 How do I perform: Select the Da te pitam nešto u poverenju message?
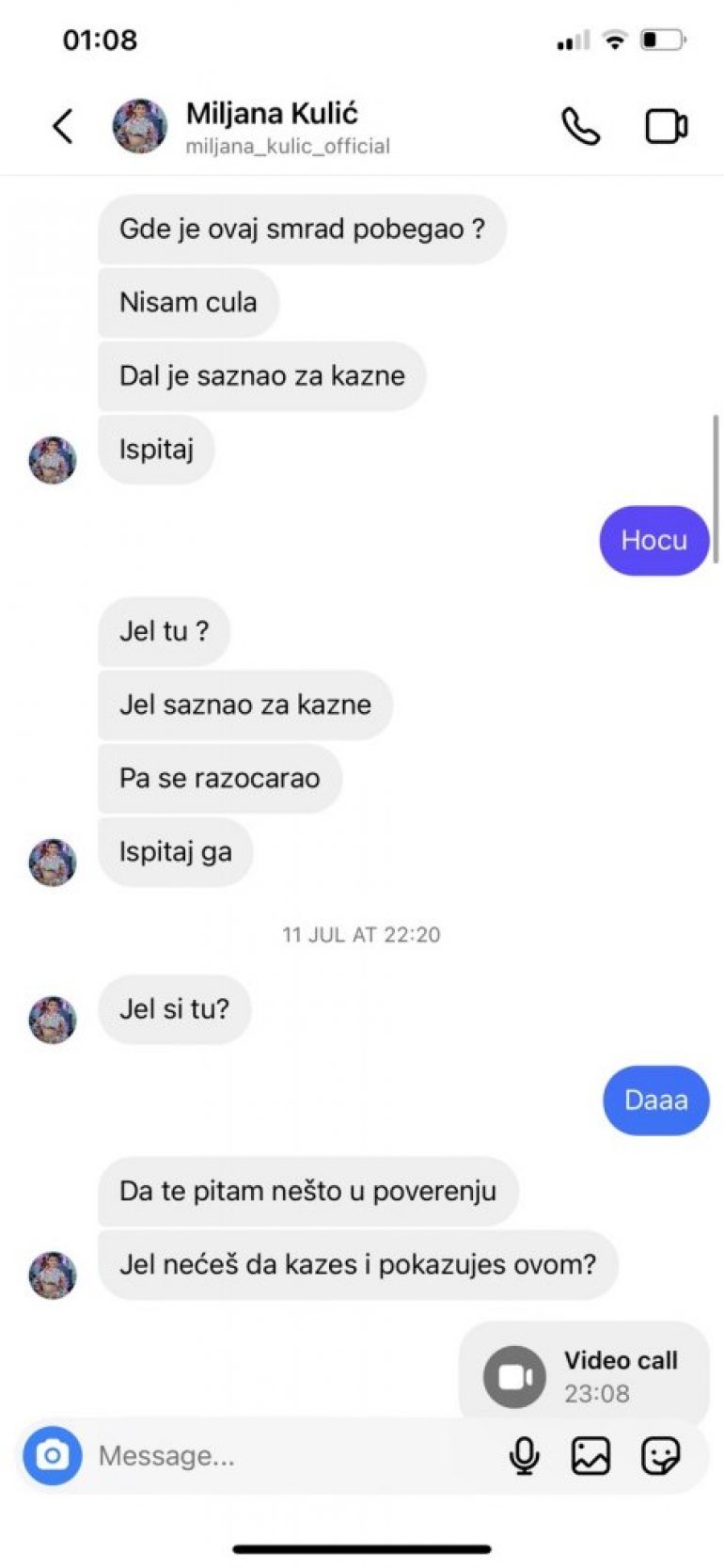click(x=307, y=1191)
